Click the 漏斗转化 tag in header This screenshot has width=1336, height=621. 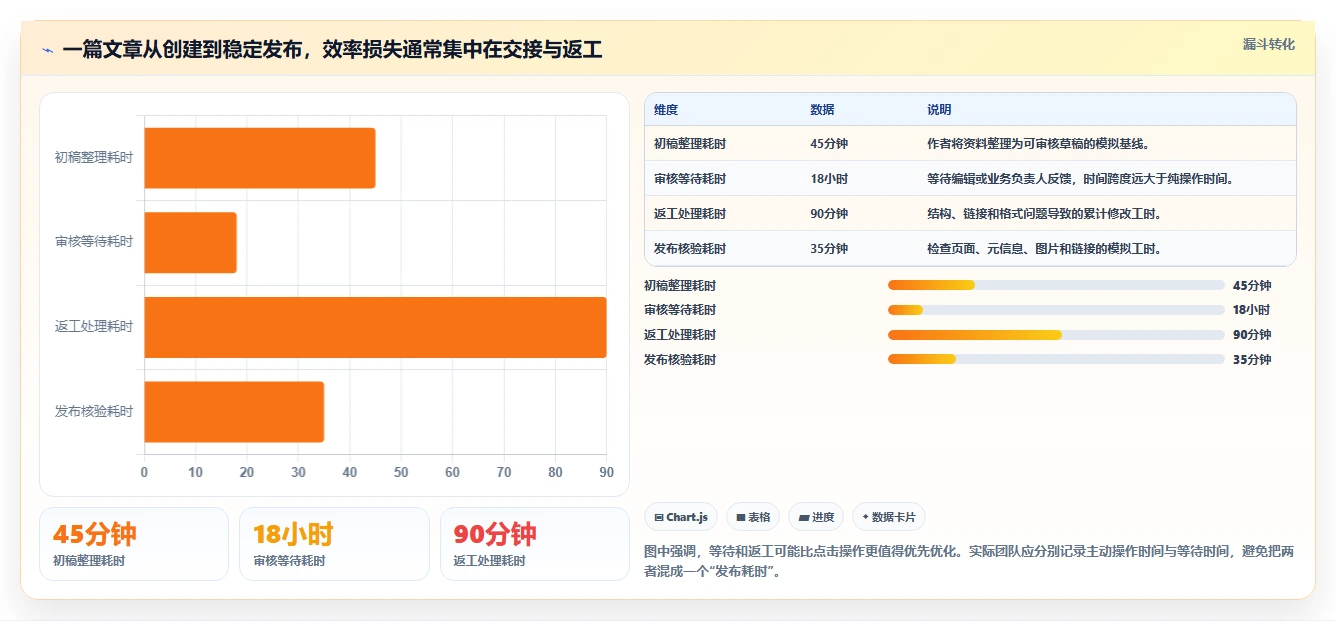coord(1268,44)
